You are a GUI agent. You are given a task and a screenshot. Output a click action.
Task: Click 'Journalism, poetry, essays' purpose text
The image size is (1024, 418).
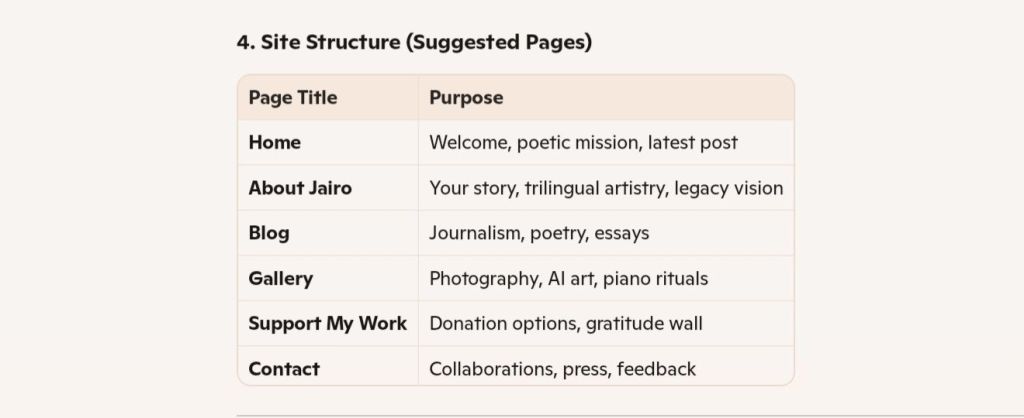click(539, 233)
